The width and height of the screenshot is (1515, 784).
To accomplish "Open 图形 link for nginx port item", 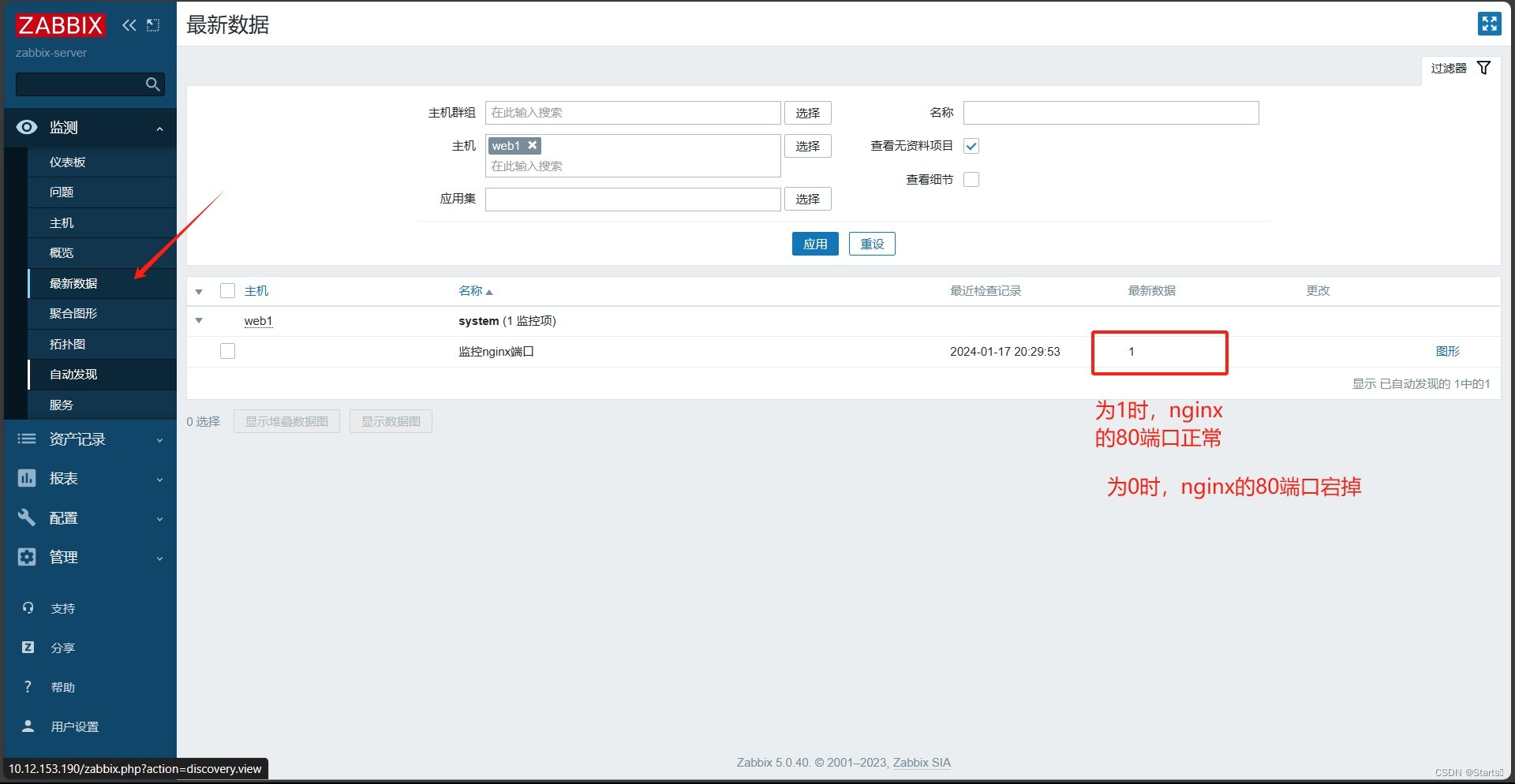I will pos(1447,351).
